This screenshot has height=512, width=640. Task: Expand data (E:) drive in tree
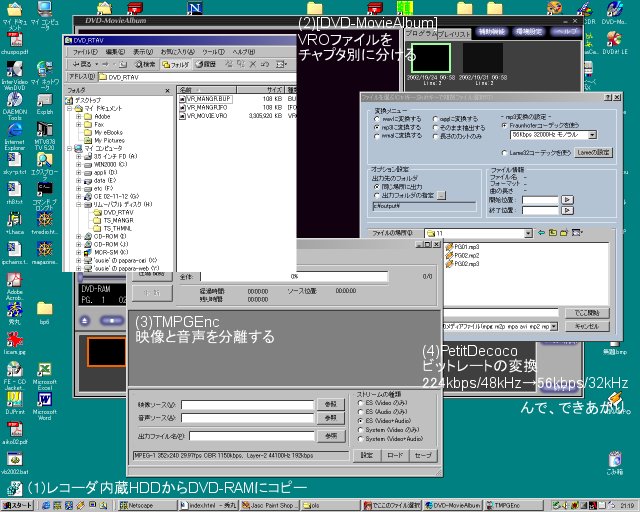(78, 180)
